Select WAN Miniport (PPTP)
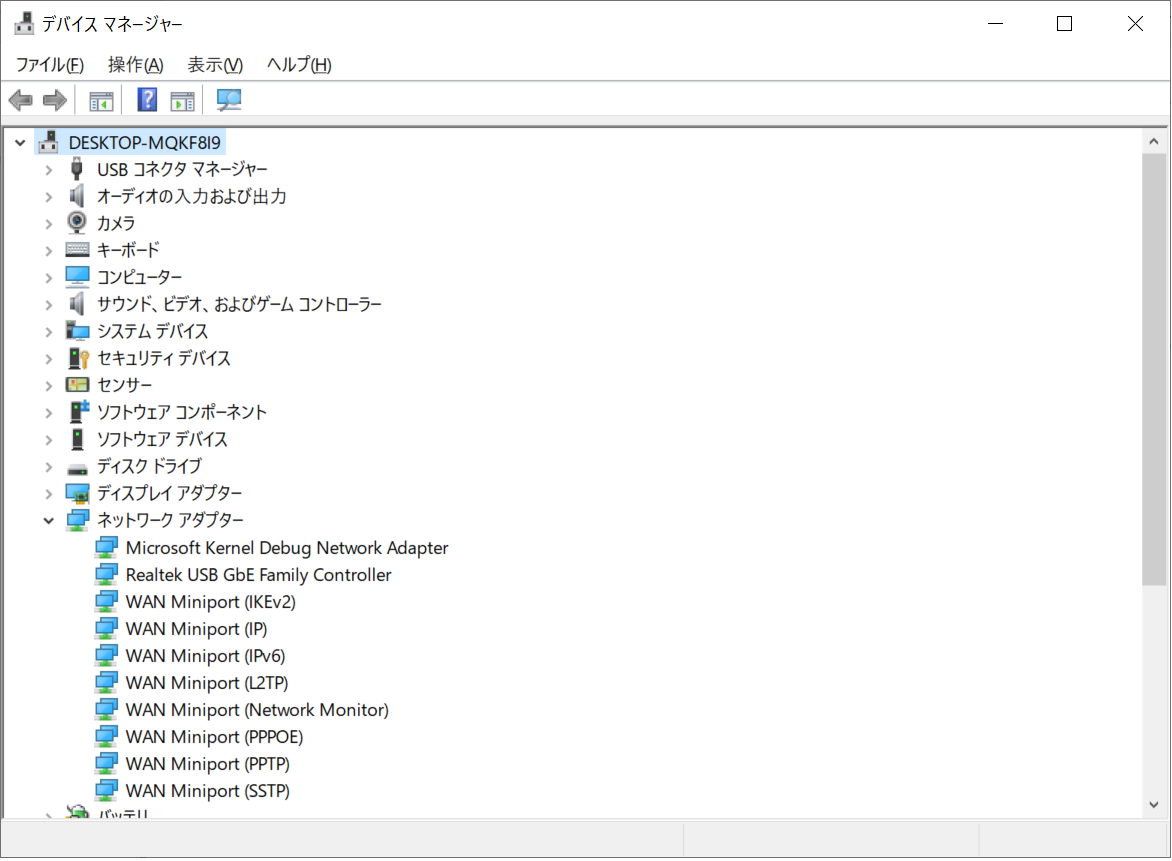The image size is (1172, 861). [208, 763]
